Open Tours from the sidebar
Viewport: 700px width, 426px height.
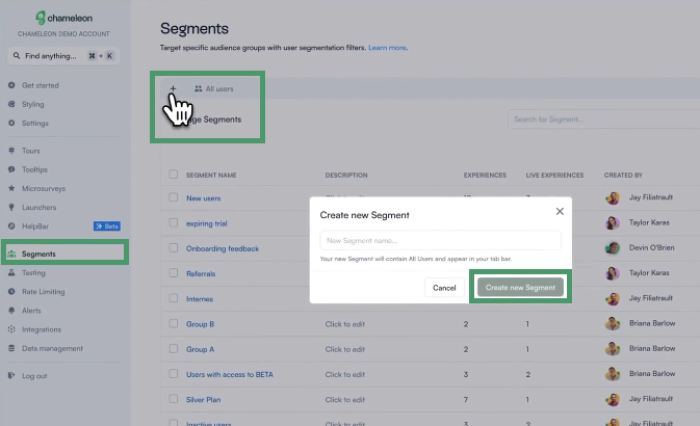click(x=34, y=150)
